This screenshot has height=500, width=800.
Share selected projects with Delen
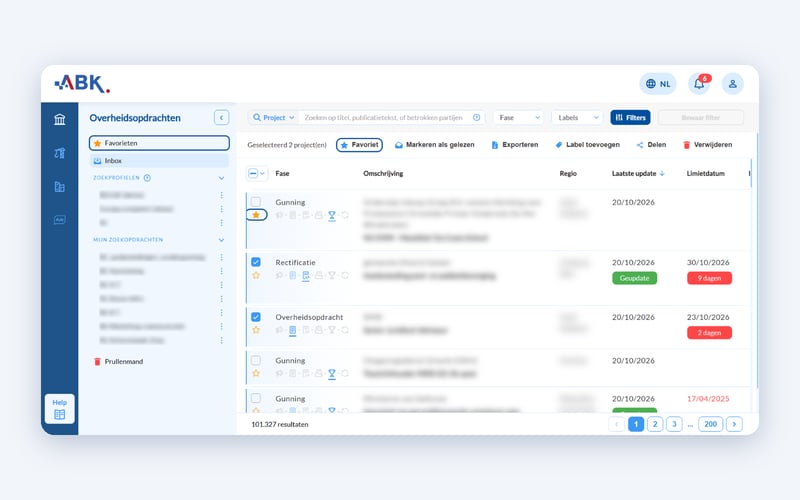652,145
